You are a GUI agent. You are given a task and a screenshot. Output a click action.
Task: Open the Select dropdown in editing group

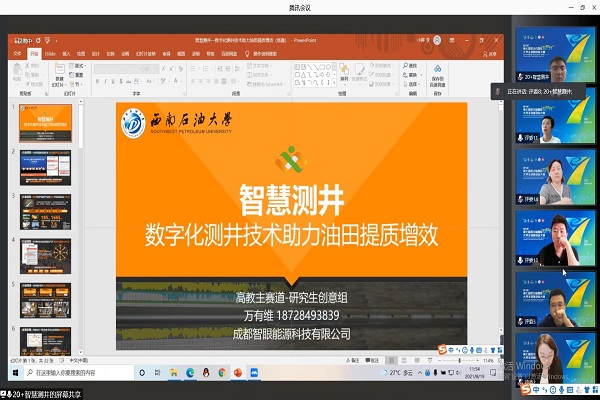pyautogui.click(x=413, y=84)
